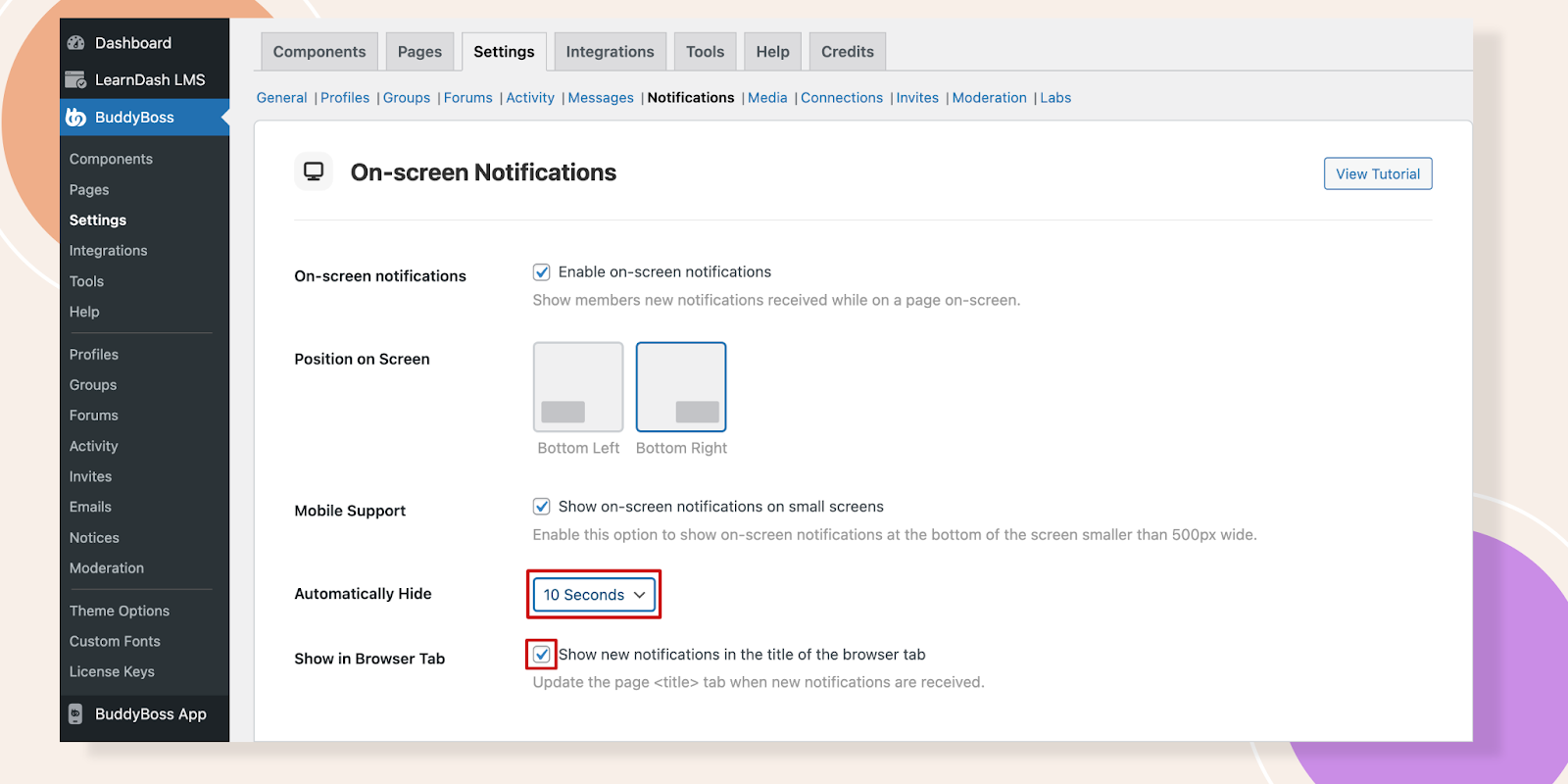Click the LearnDash LMS sidebar icon
The image size is (1568, 784).
pos(75,79)
